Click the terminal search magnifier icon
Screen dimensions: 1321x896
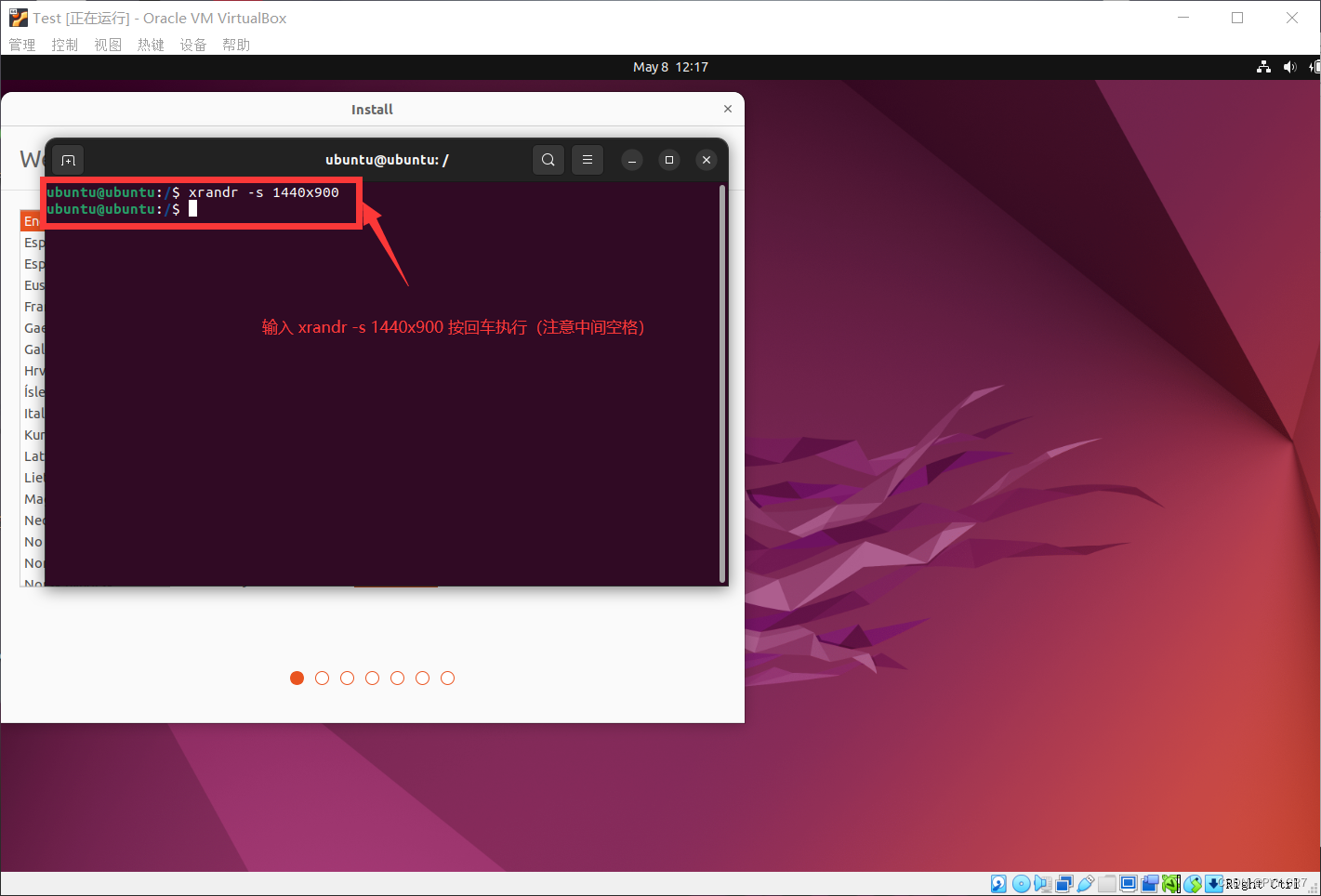coord(548,160)
